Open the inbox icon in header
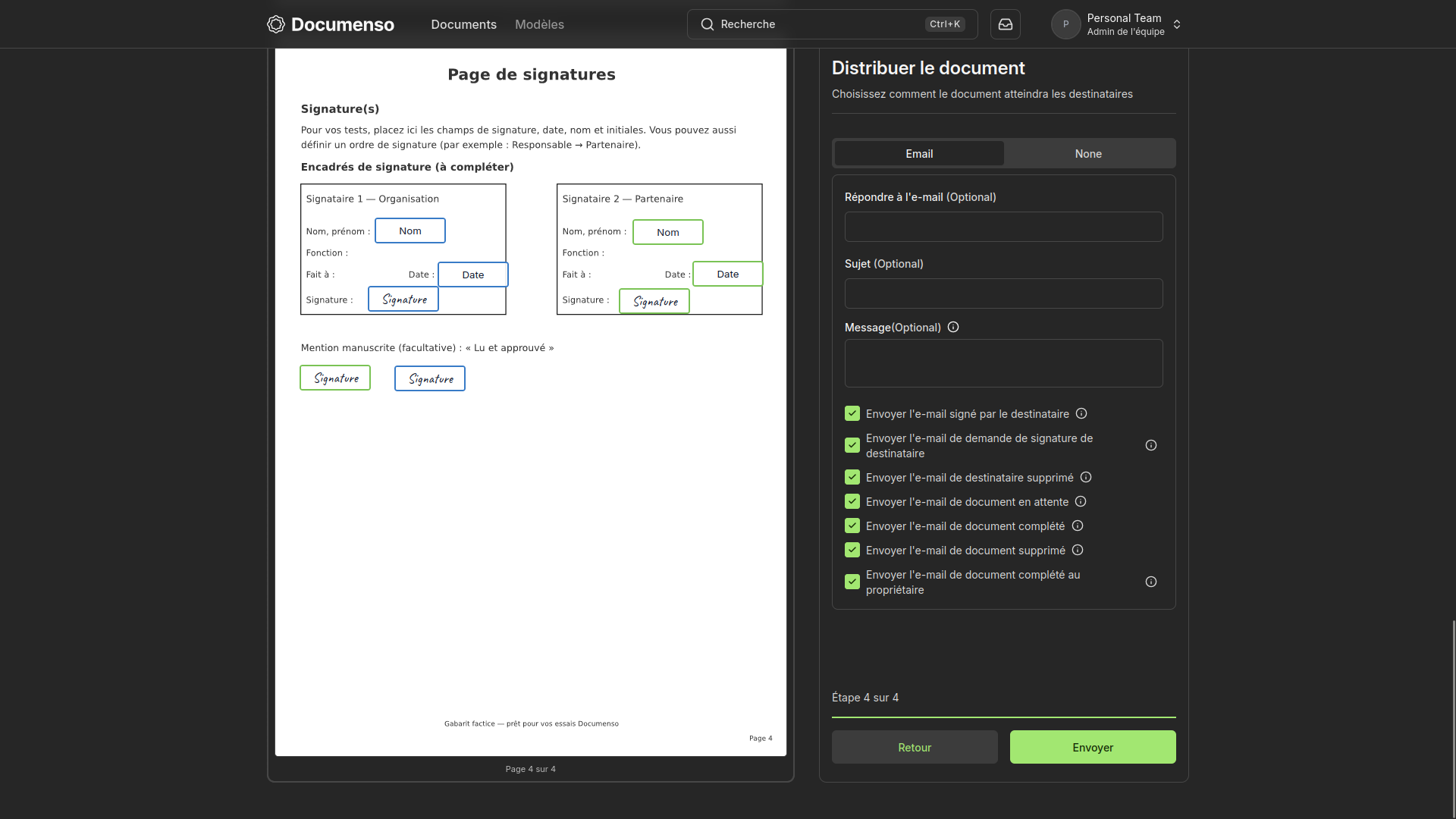1456x819 pixels. [1005, 24]
